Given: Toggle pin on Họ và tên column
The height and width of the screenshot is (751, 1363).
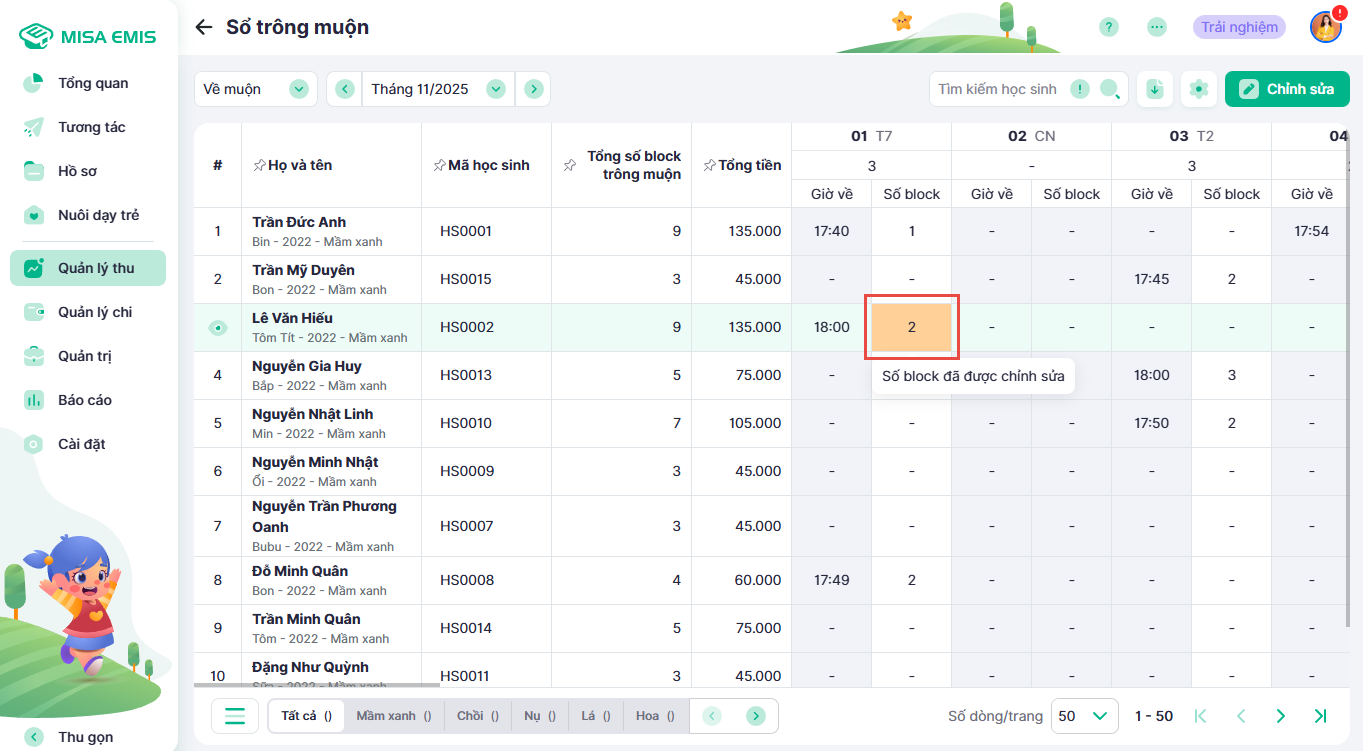Looking at the screenshot, I should tap(259, 165).
